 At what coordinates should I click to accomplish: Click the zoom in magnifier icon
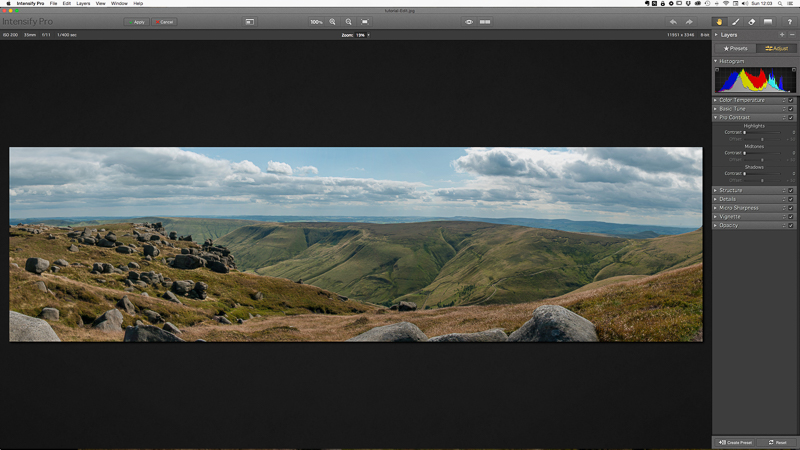click(333, 21)
